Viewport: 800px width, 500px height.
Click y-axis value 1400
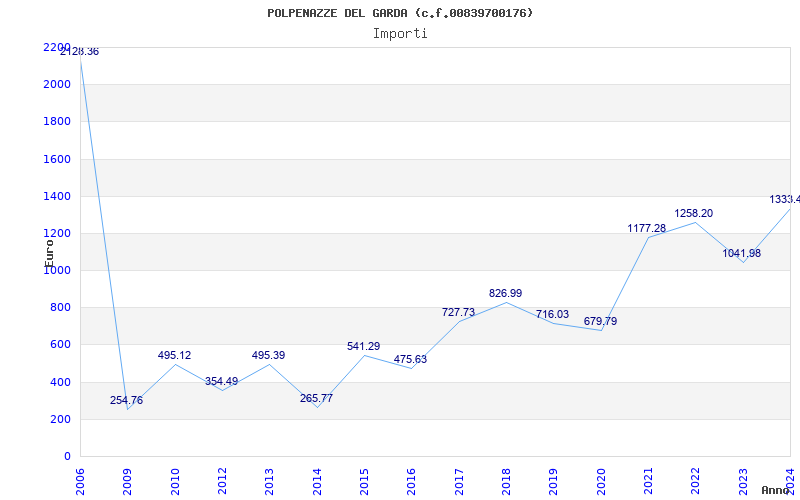point(57,196)
